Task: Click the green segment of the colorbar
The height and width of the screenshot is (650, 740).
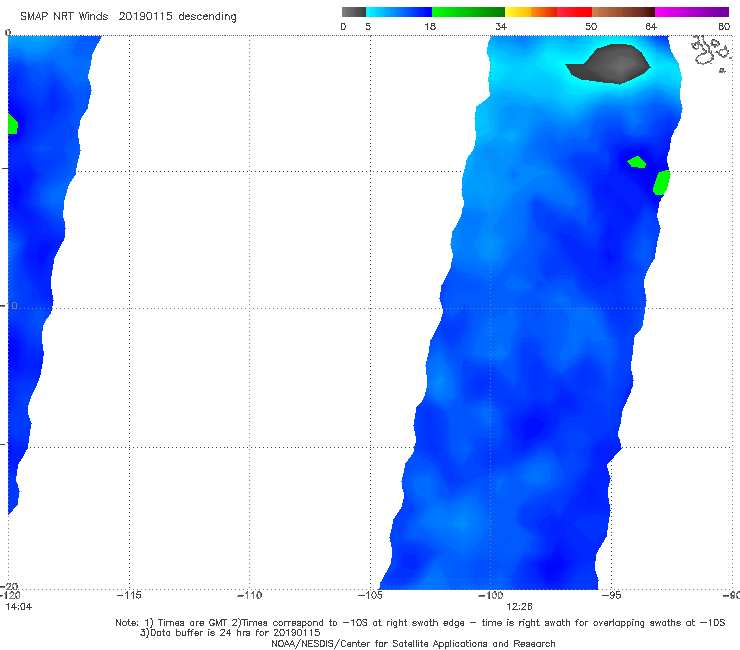Action: (x=468, y=12)
